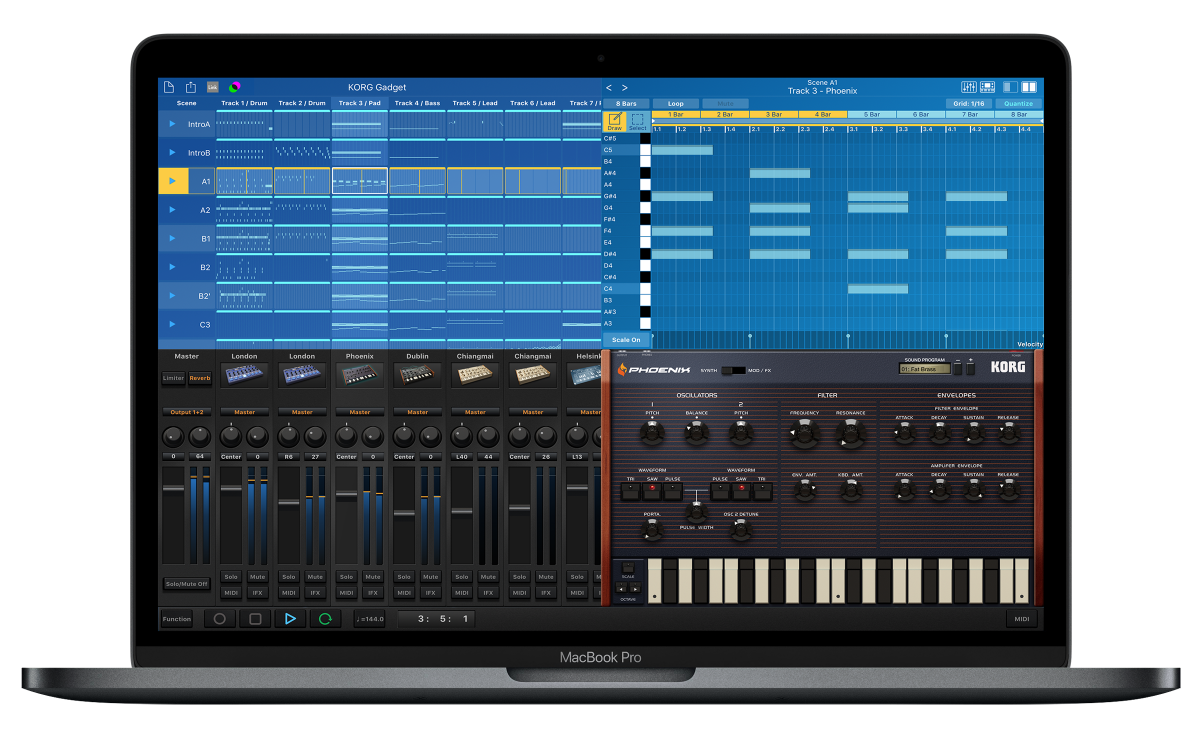Open mixer view icon in editor header
This screenshot has width=1200, height=739.
click(x=967, y=87)
